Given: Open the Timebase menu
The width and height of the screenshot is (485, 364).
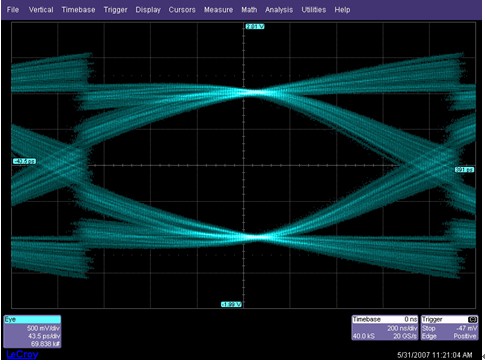Looking at the screenshot, I should (78, 10).
